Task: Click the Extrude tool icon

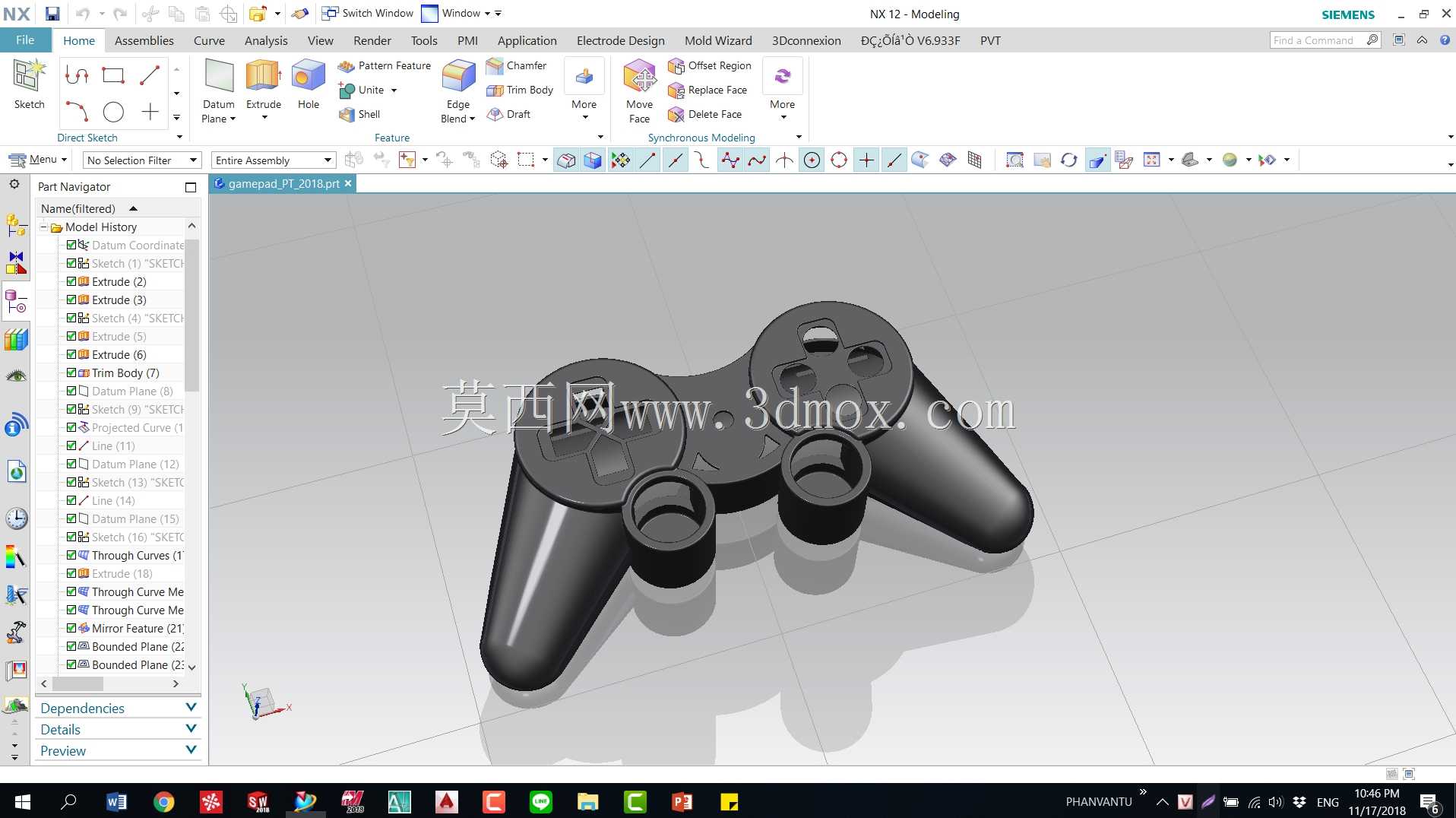Action: point(263,76)
